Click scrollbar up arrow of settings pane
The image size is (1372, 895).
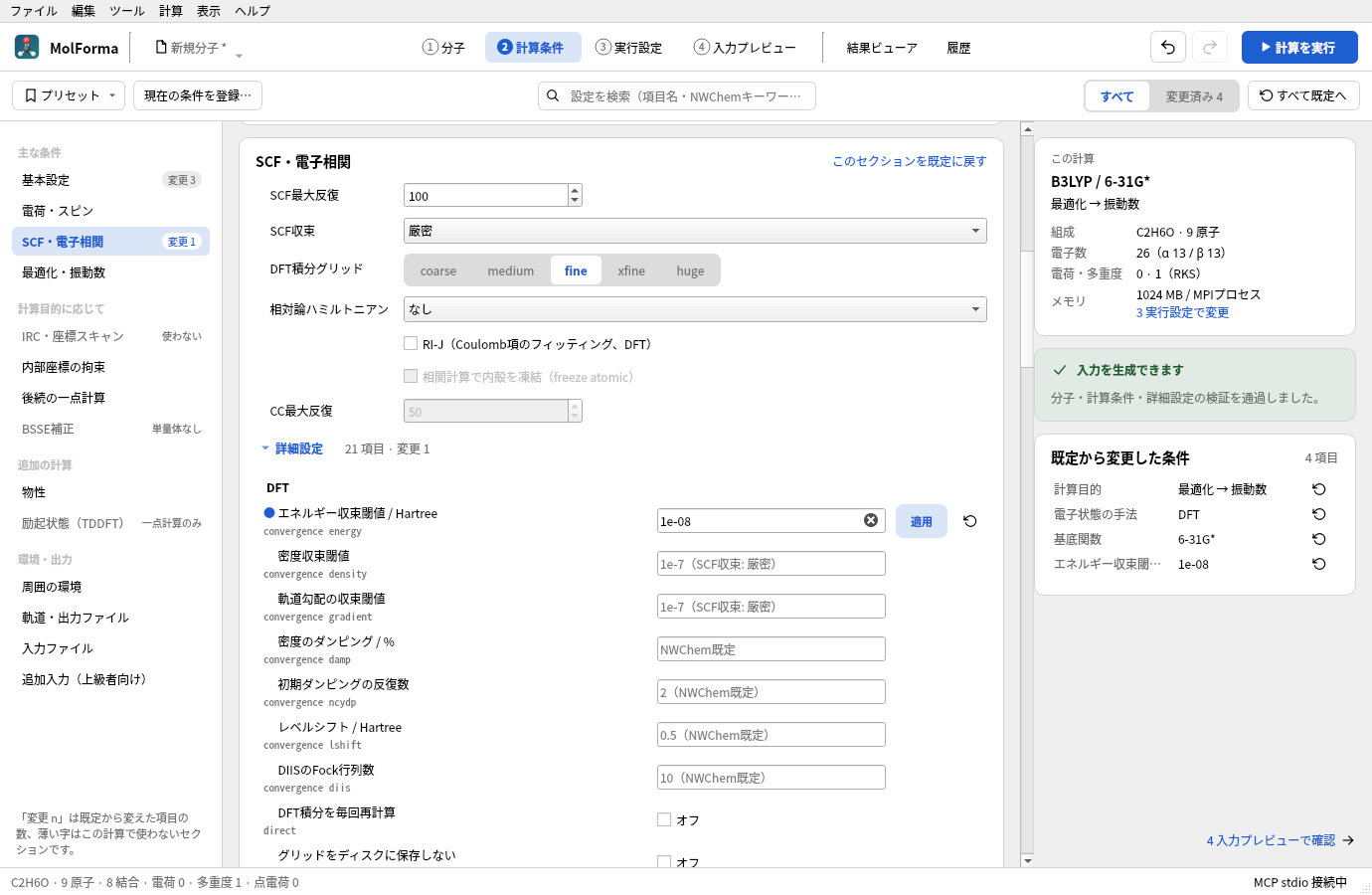point(1027,129)
